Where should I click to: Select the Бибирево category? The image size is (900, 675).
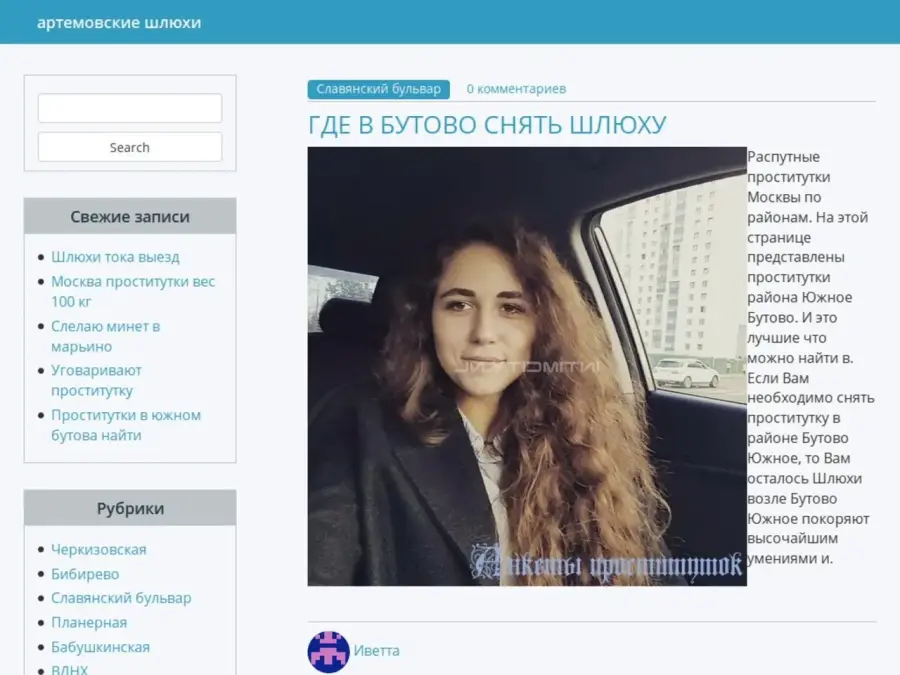click(85, 574)
